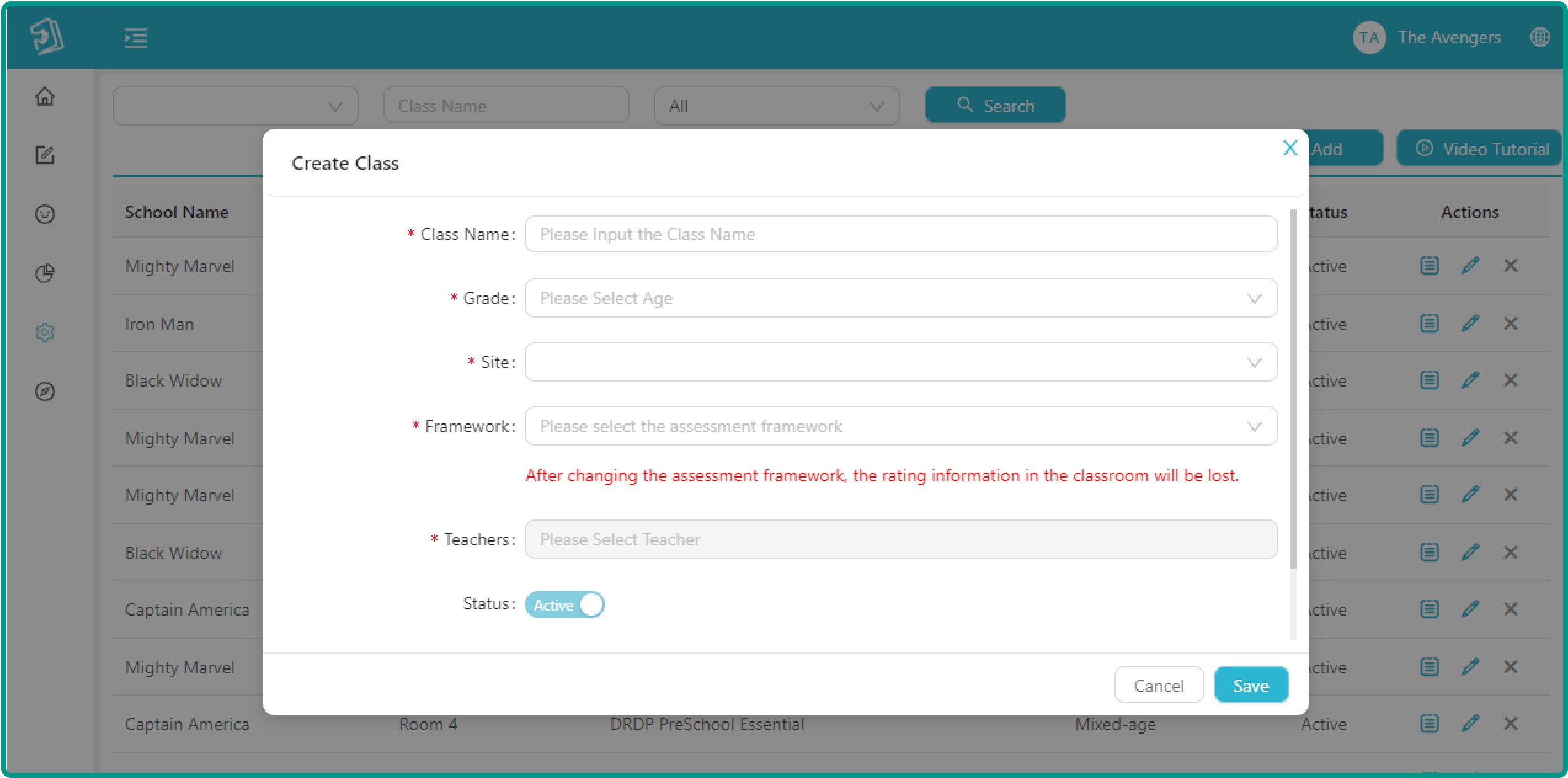Collapse the sidebar menu icon
This screenshot has width=1568, height=778.
135,38
